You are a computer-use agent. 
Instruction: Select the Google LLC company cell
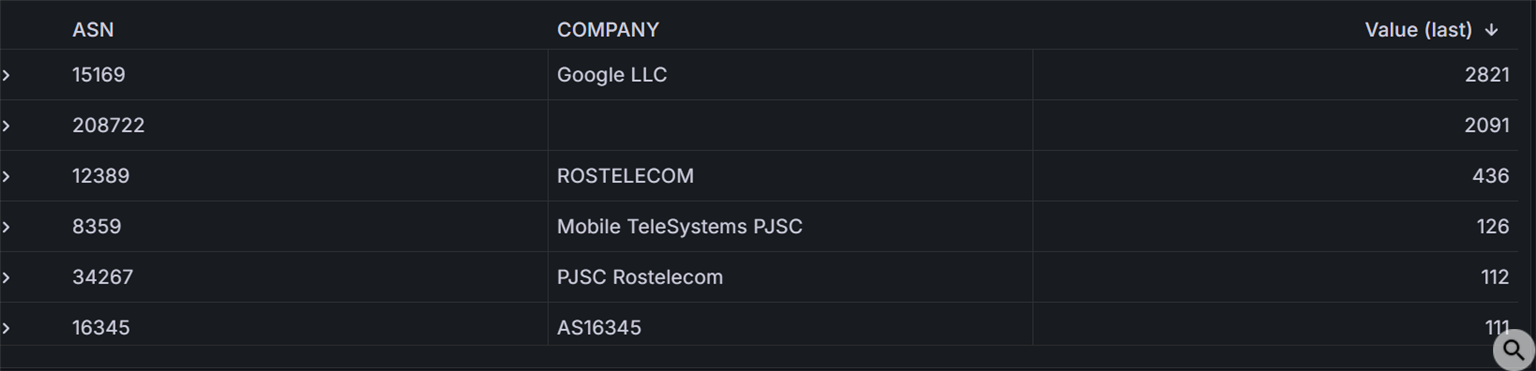click(790, 75)
